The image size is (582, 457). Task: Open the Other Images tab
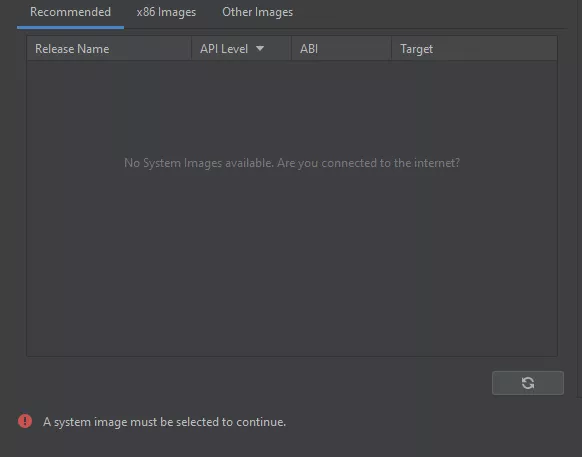click(x=257, y=12)
